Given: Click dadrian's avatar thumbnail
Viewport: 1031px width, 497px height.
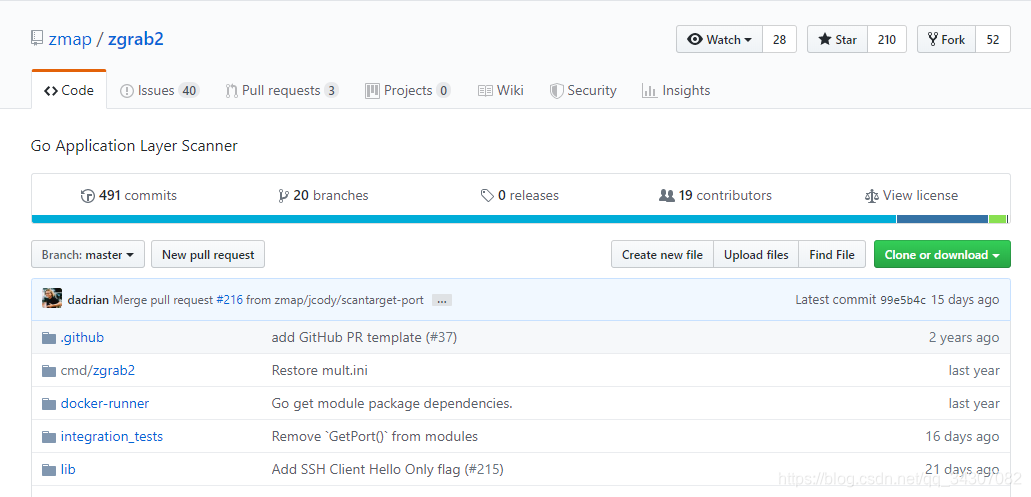Looking at the screenshot, I should coord(52,299).
